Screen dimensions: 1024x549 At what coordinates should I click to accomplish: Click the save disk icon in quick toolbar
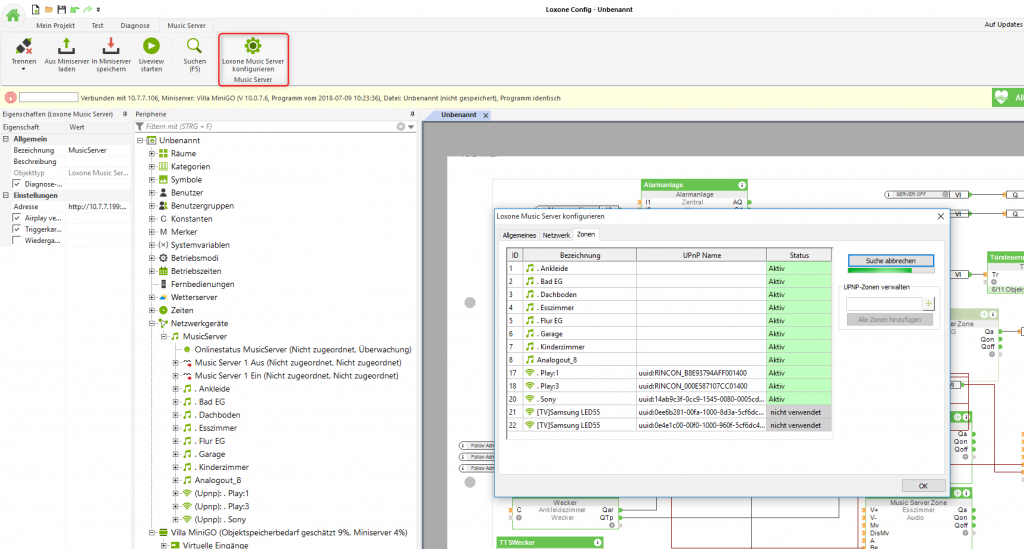pos(62,8)
